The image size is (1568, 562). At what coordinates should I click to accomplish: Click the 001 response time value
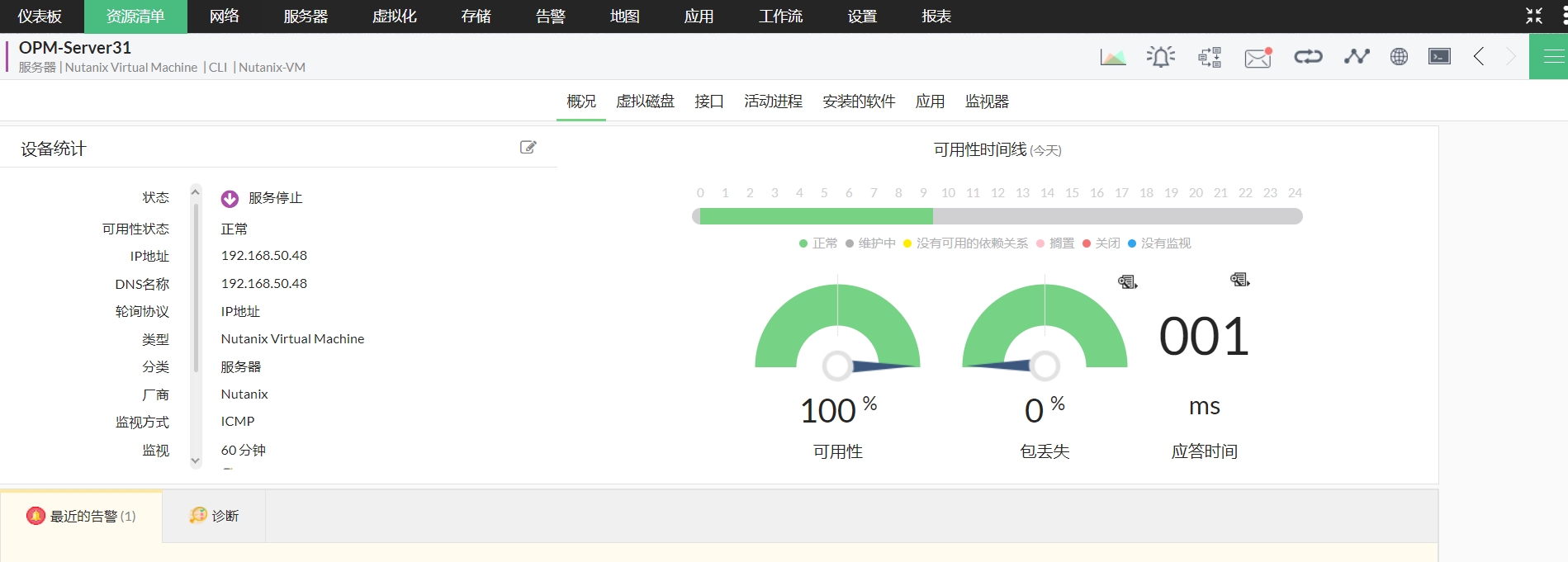(1204, 337)
